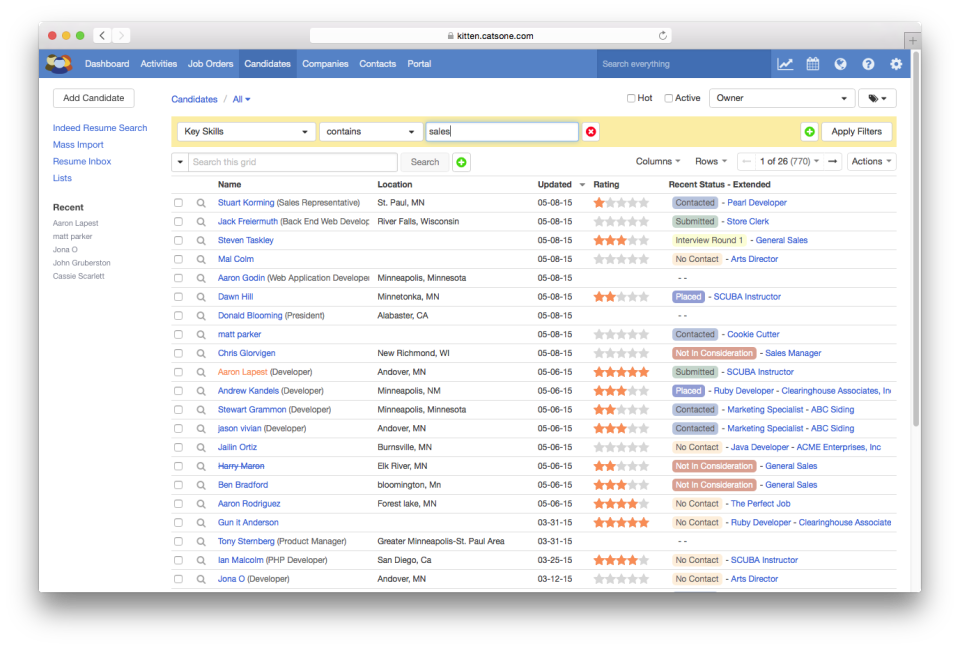Open the Job Orders tab
960x648 pixels.
tap(211, 64)
